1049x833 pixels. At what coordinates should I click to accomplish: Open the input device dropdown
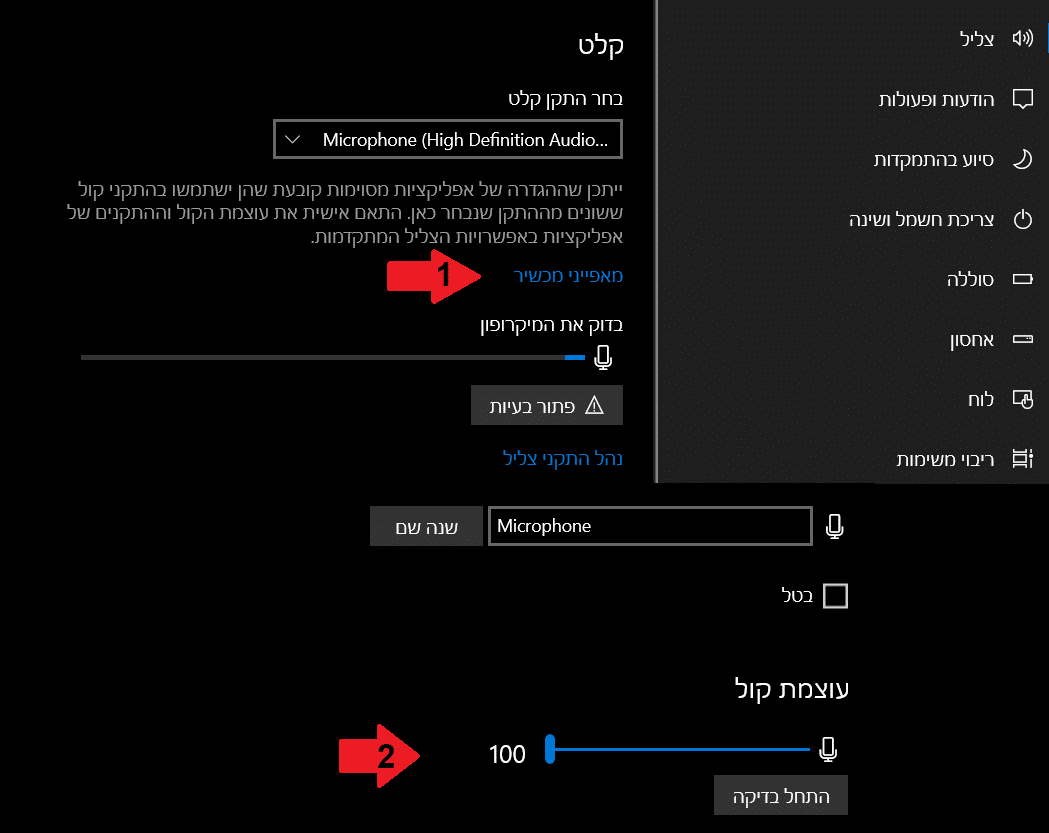point(448,140)
